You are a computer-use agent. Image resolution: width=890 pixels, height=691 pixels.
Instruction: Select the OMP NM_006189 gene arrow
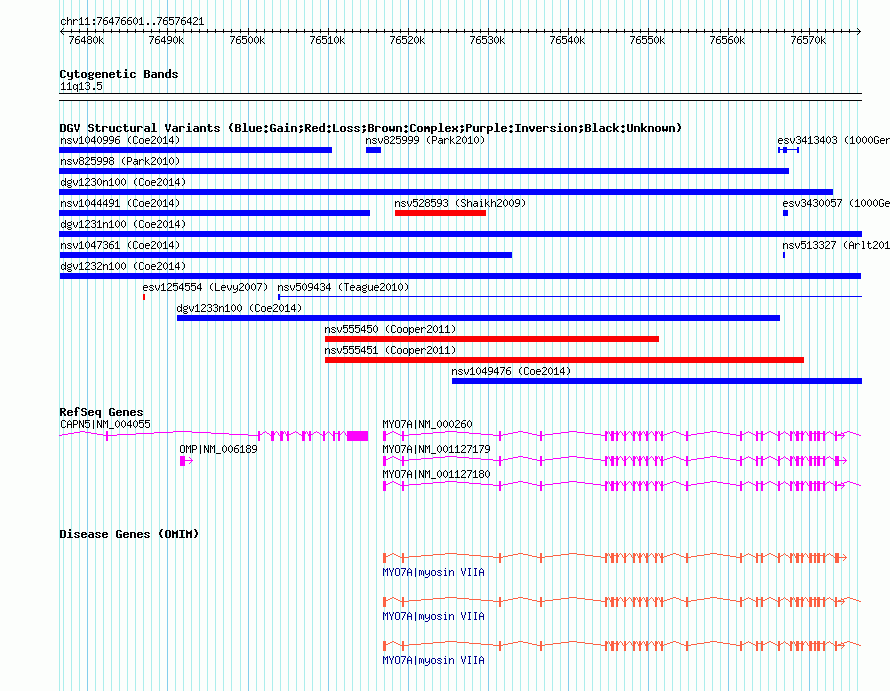coord(186,461)
